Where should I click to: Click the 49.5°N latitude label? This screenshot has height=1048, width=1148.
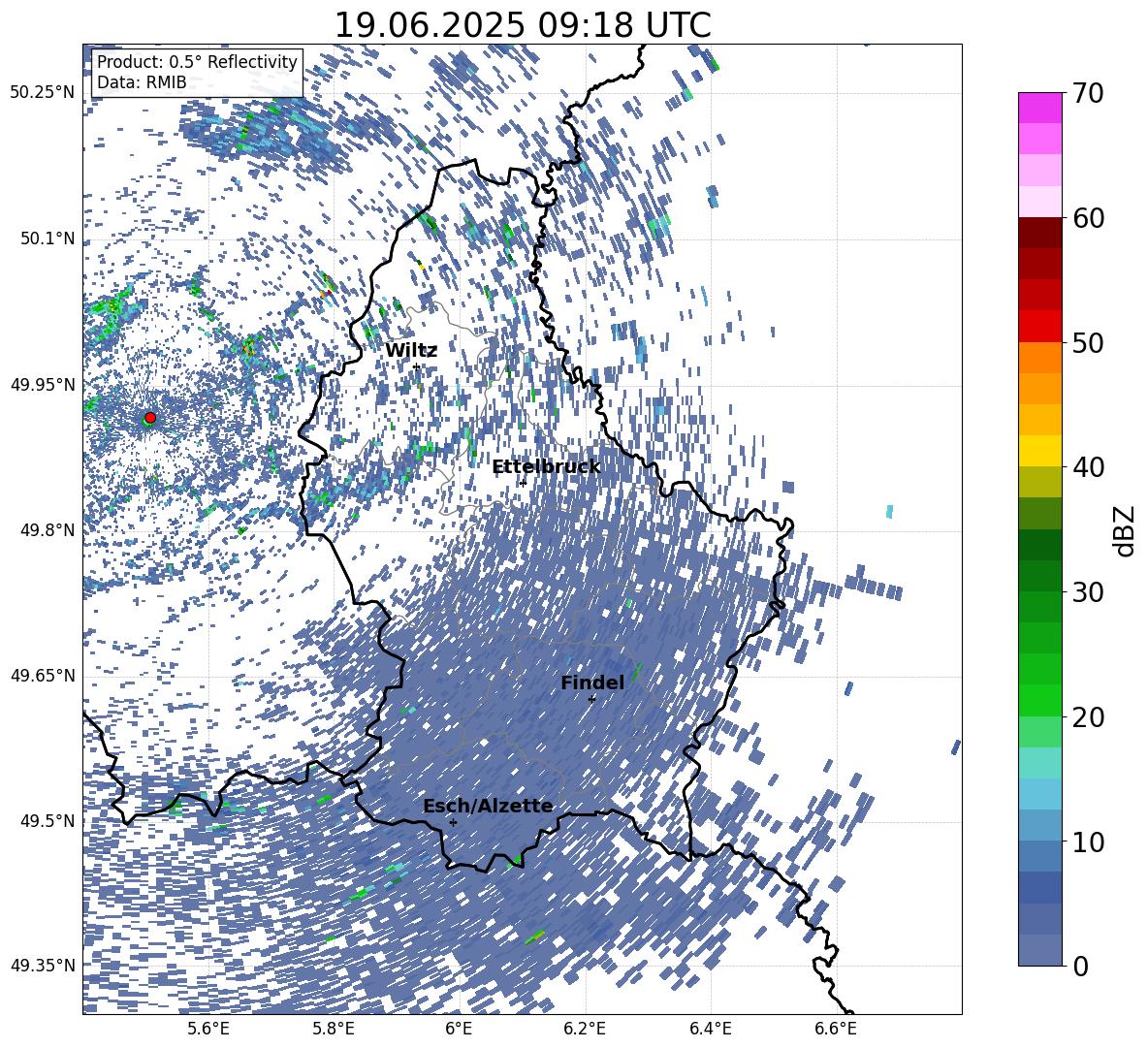pyautogui.click(x=48, y=821)
